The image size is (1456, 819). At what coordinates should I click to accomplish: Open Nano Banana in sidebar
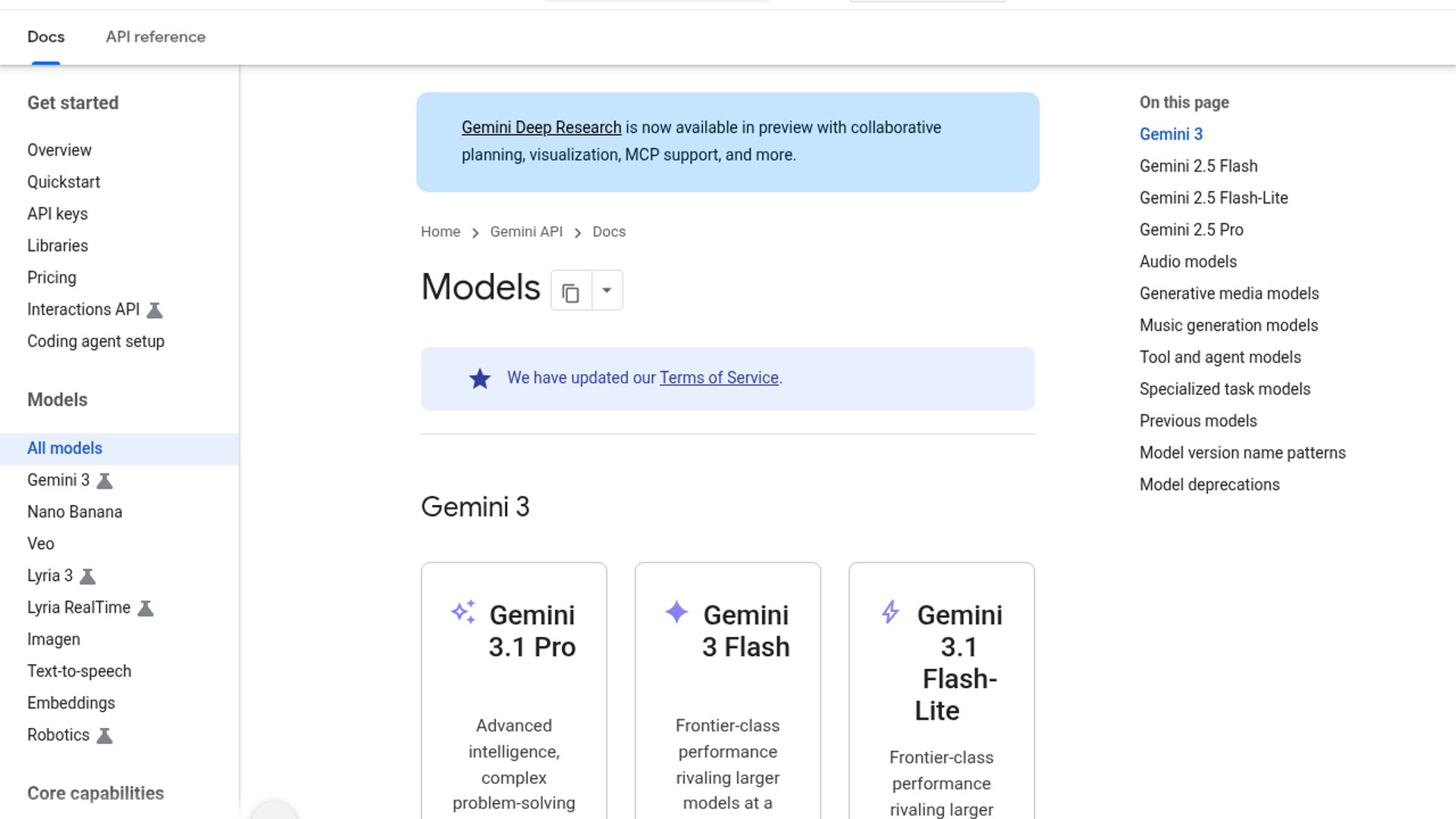coord(74,512)
